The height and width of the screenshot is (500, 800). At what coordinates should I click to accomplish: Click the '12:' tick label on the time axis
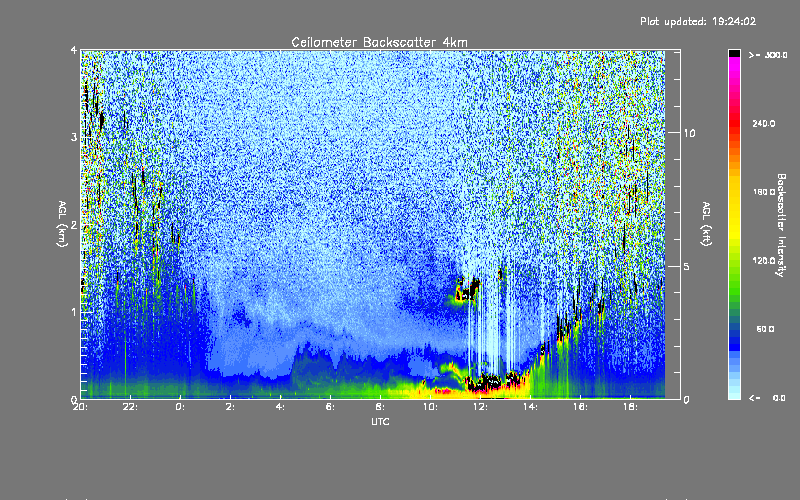pos(480,407)
